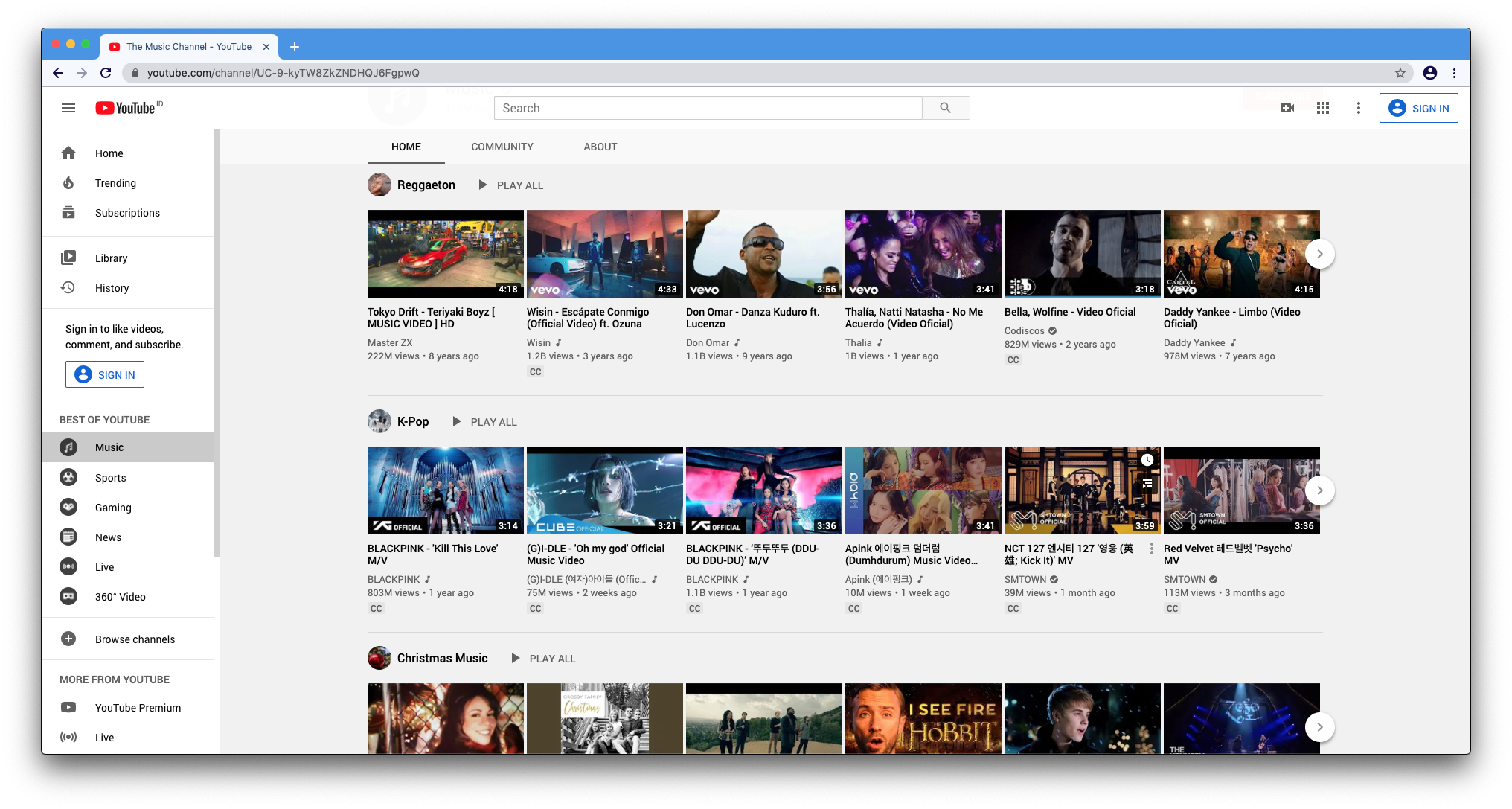
Task: Open Daddy Yankee Limbo thumbnail
Action: pos(1242,254)
